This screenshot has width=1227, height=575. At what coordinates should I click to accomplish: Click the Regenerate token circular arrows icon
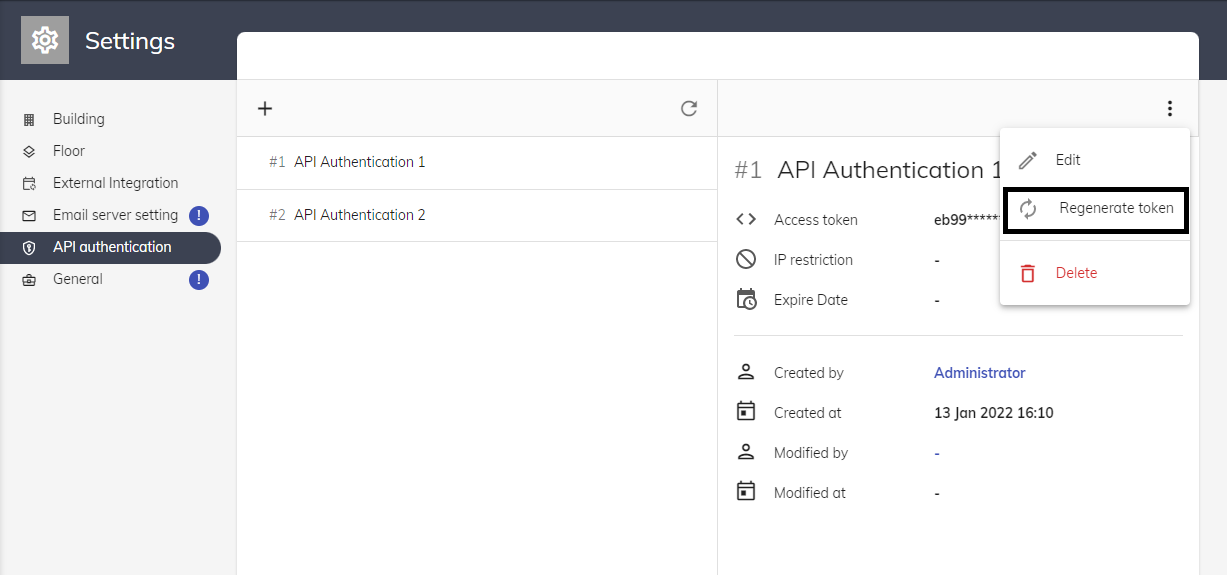[x=1028, y=209]
